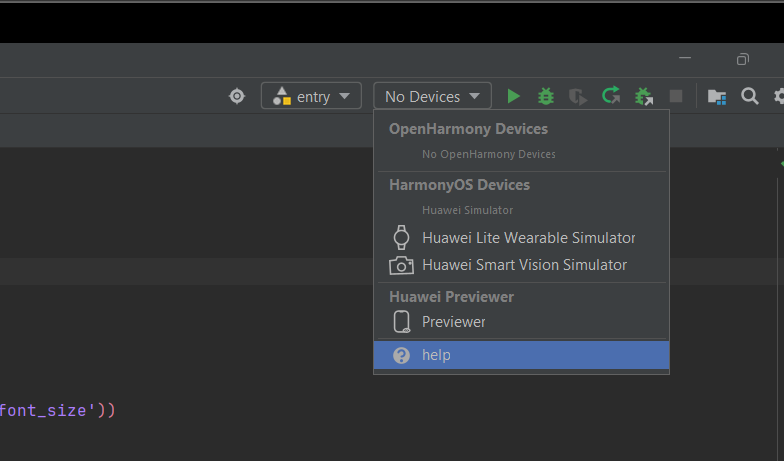Click the help menu entry
The width and height of the screenshot is (784, 461).
pos(522,355)
